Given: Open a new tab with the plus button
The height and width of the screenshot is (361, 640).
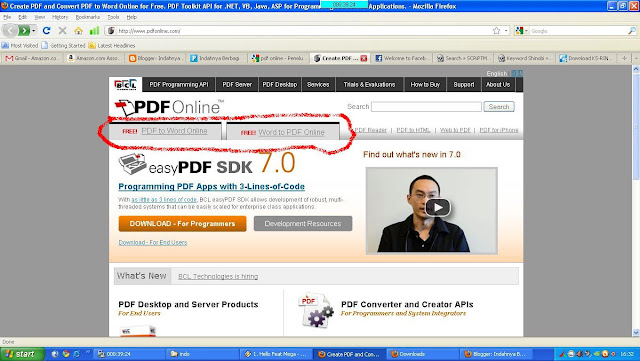Looking at the screenshot, I should click(624, 58).
